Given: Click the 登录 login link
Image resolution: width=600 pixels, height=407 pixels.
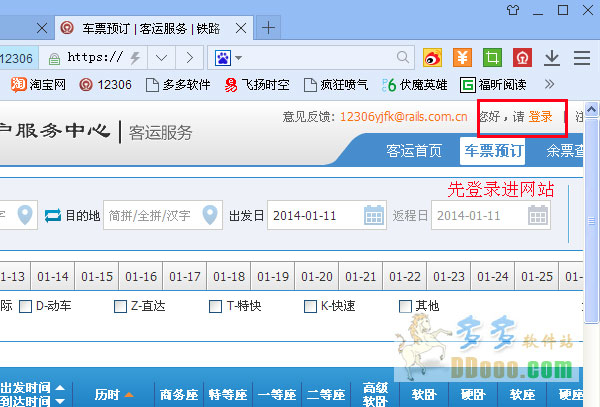Looking at the screenshot, I should (x=540, y=116).
